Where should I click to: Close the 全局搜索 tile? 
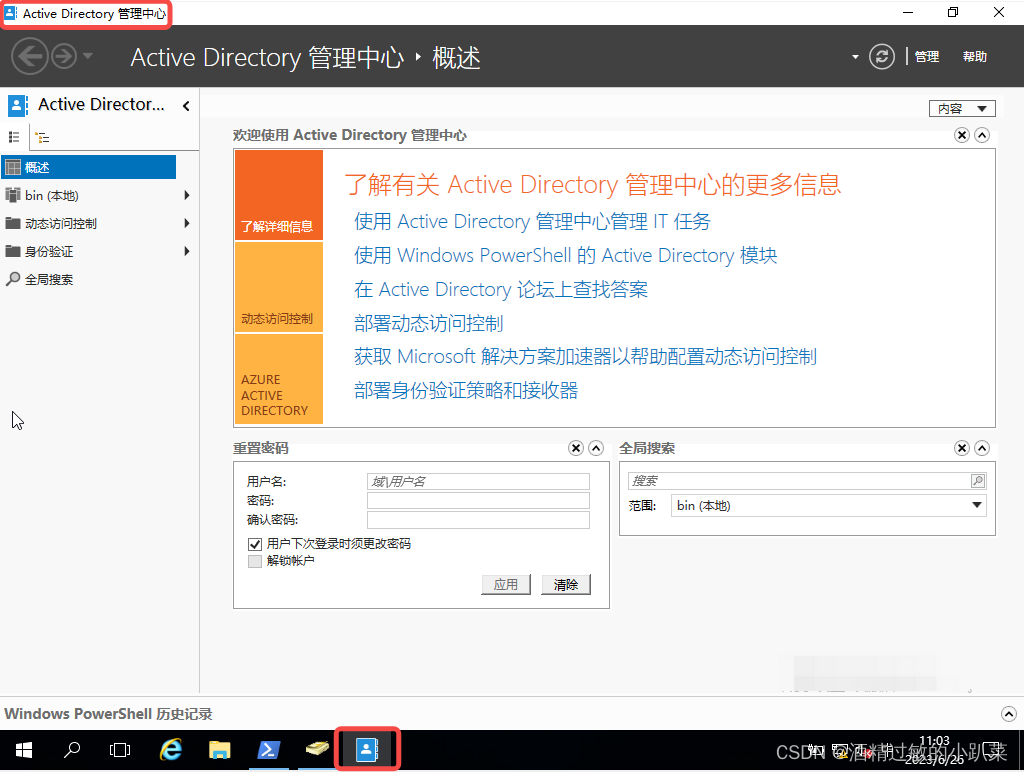962,448
